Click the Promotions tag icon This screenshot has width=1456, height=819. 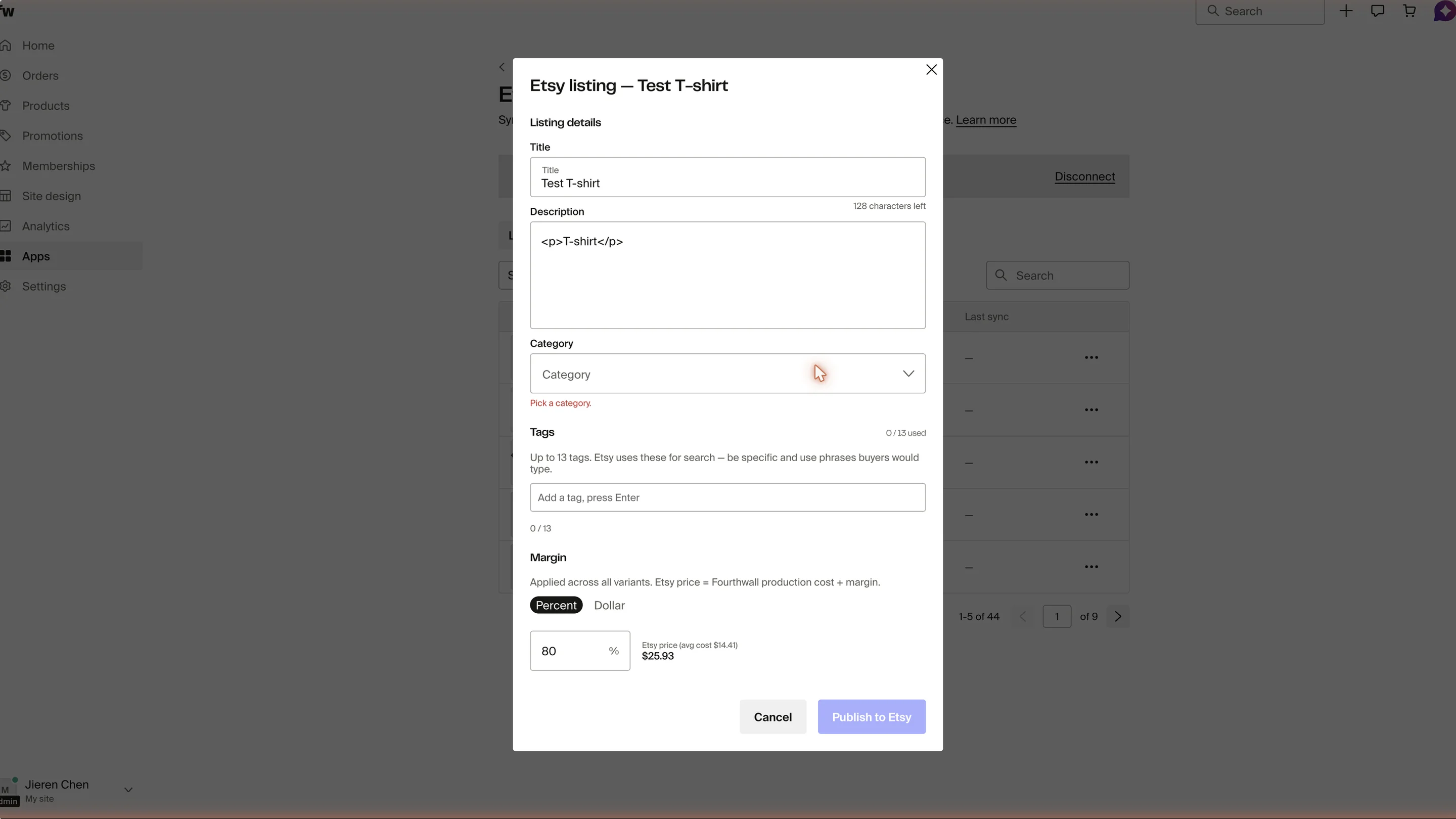[x=5, y=135]
